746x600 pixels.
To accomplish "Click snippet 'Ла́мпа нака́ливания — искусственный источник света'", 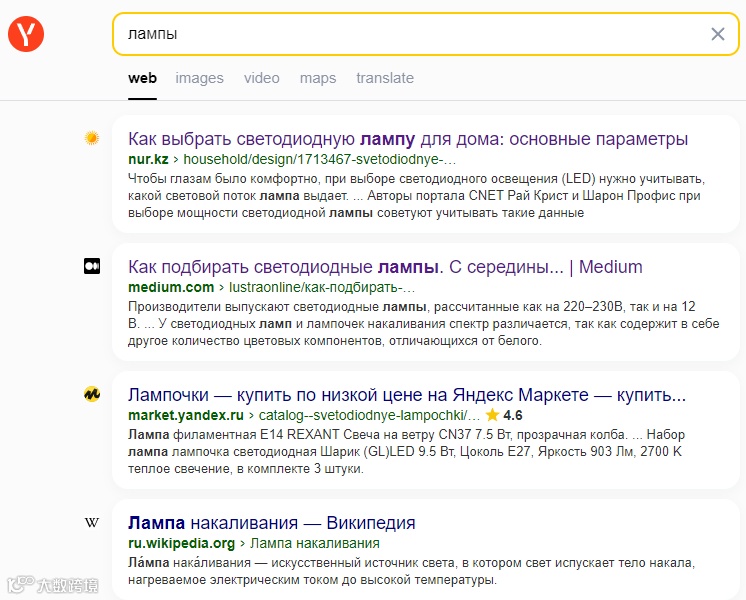I will 292,563.
